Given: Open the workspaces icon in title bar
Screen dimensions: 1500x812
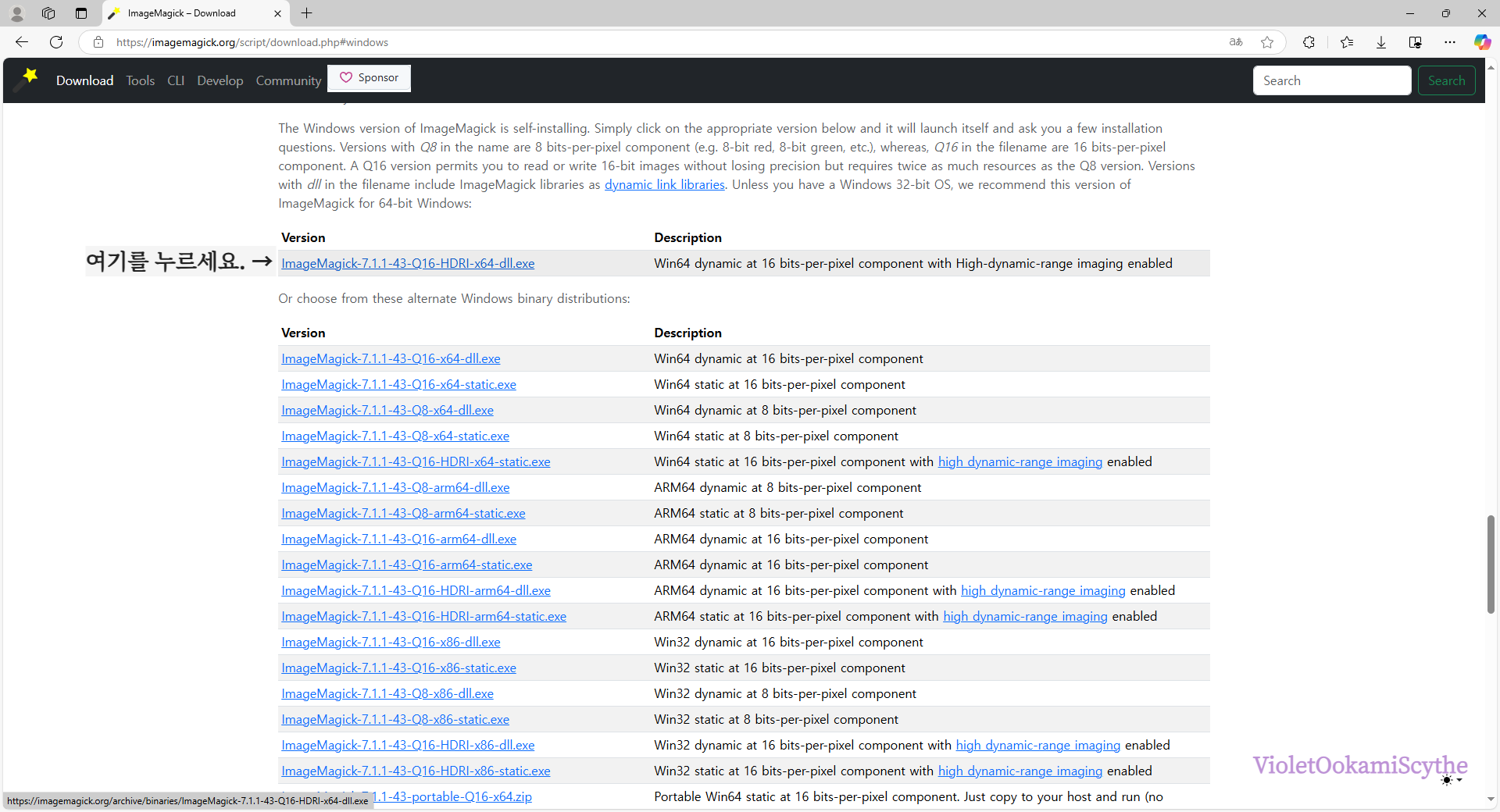Looking at the screenshot, I should point(48,13).
